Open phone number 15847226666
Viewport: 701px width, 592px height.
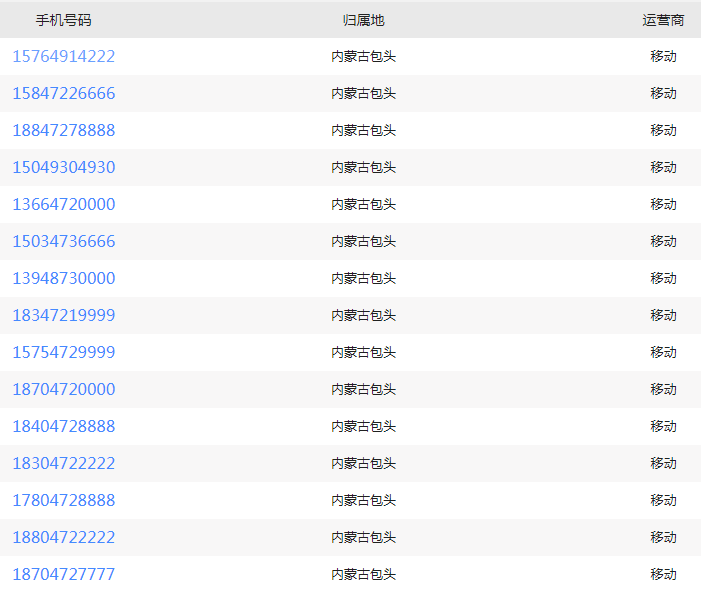64,93
